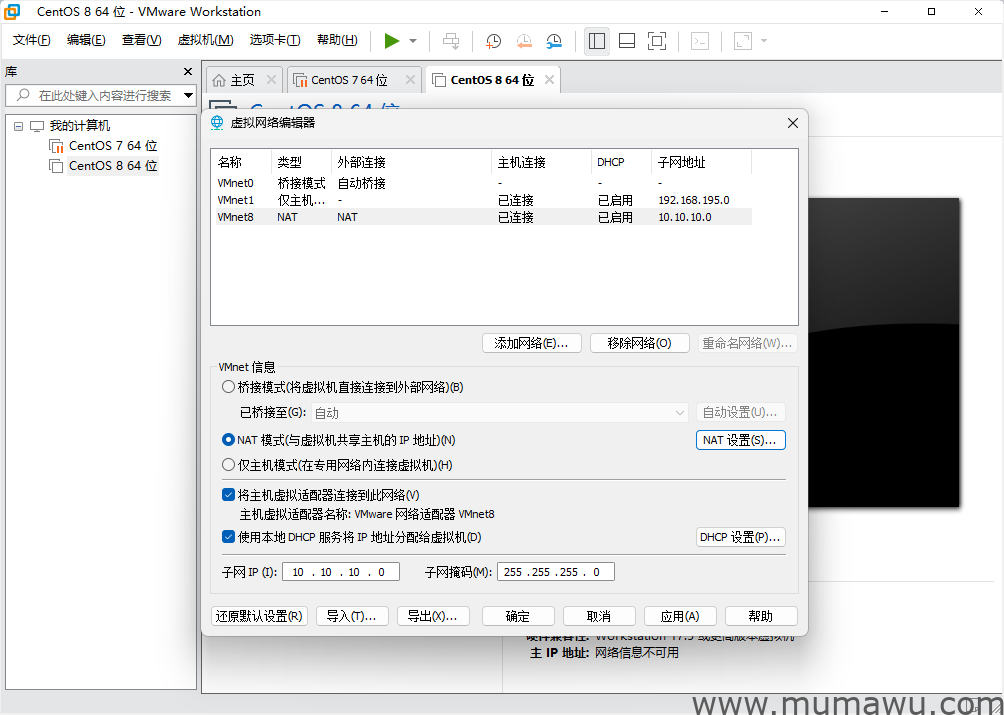
Task: Revert the VM to its snapshot
Action: (523, 40)
